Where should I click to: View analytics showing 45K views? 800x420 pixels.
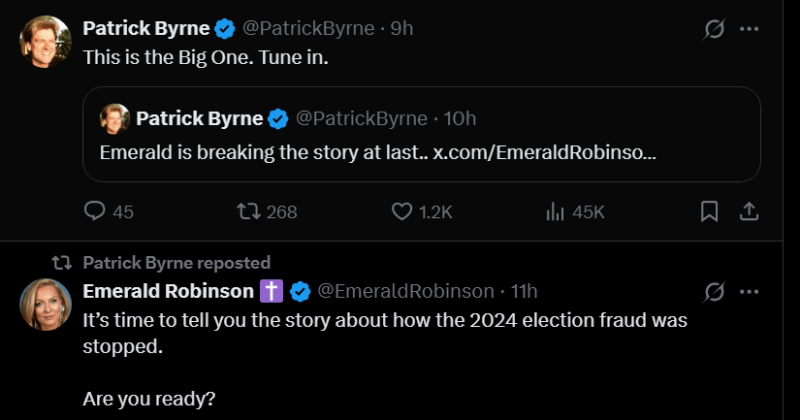click(x=556, y=211)
